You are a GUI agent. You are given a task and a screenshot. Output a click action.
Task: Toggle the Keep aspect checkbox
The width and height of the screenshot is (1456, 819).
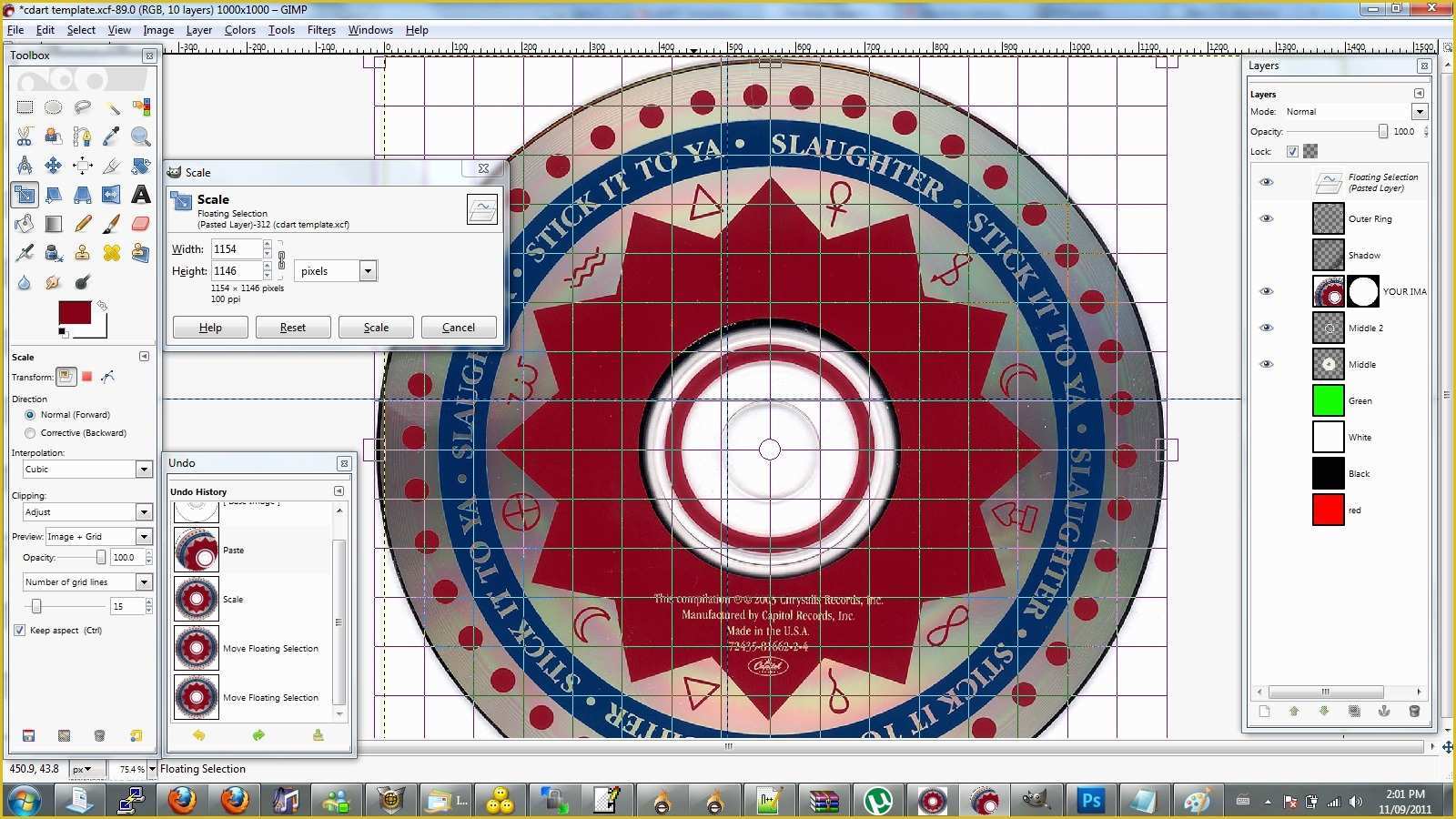pos(19,630)
